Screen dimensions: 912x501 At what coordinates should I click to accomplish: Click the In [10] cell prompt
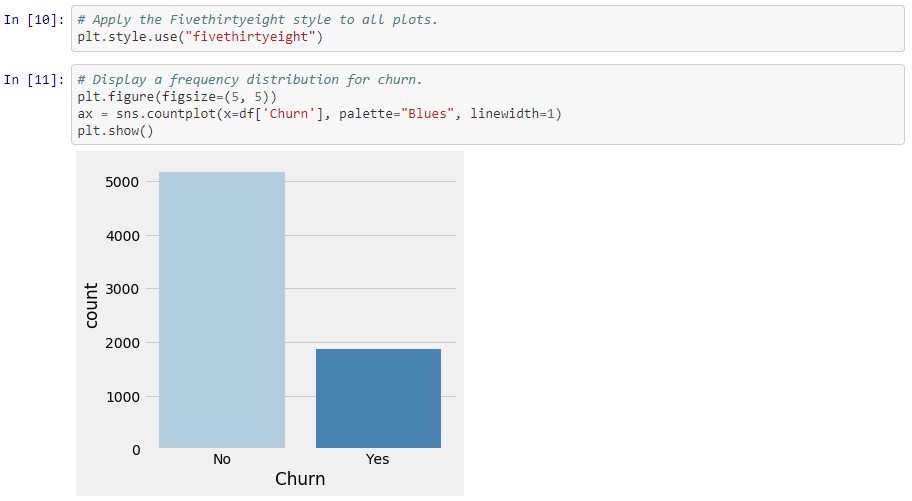(34, 20)
